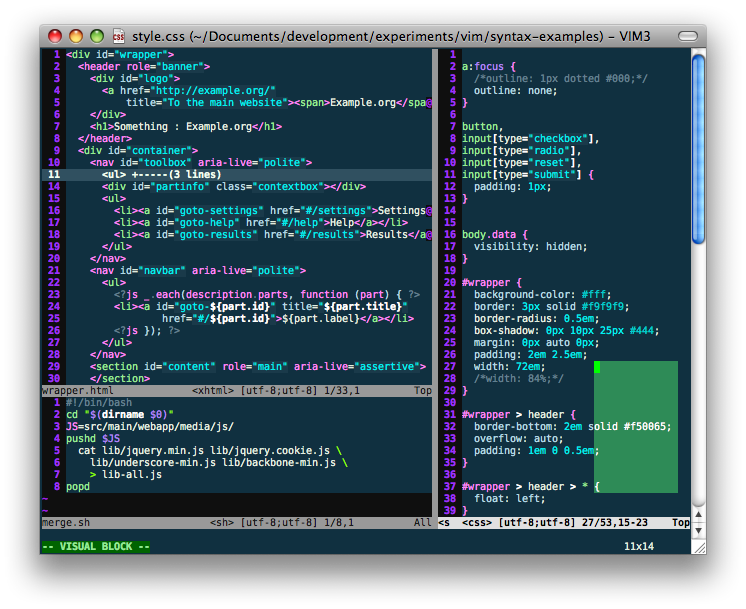Click the wrapper.html status line
The height and width of the screenshot is (609, 746).
point(237,391)
